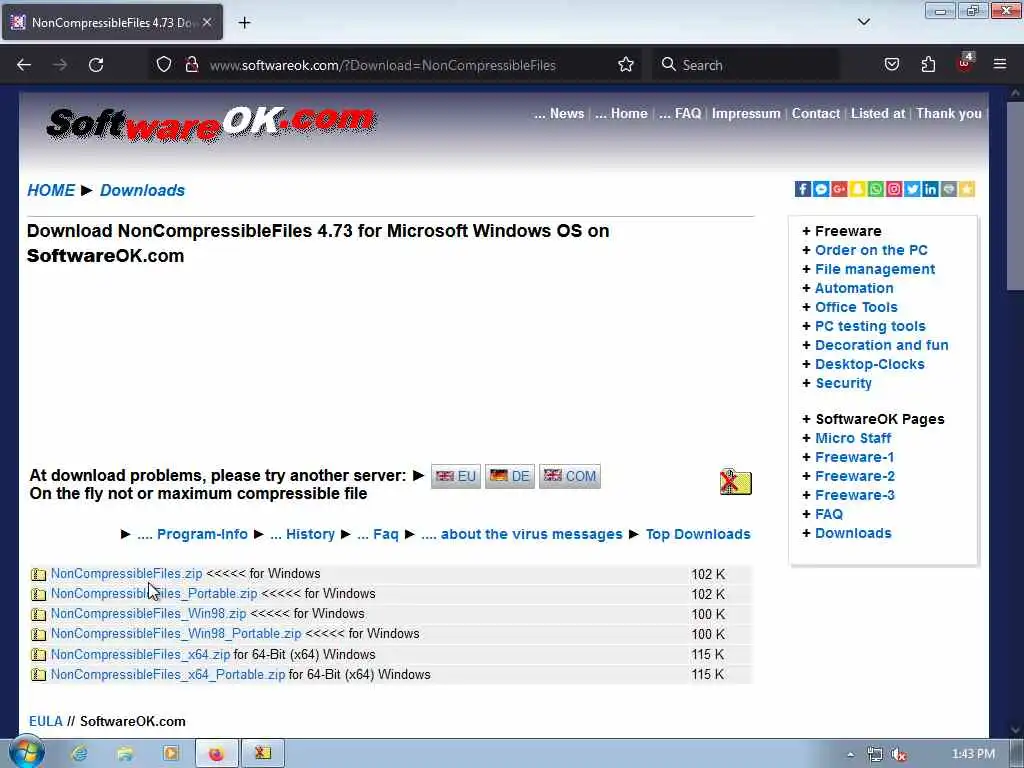Viewport: 1024px width, 768px height.
Task: Open Save to Pocket icon
Action: [x=891, y=65]
